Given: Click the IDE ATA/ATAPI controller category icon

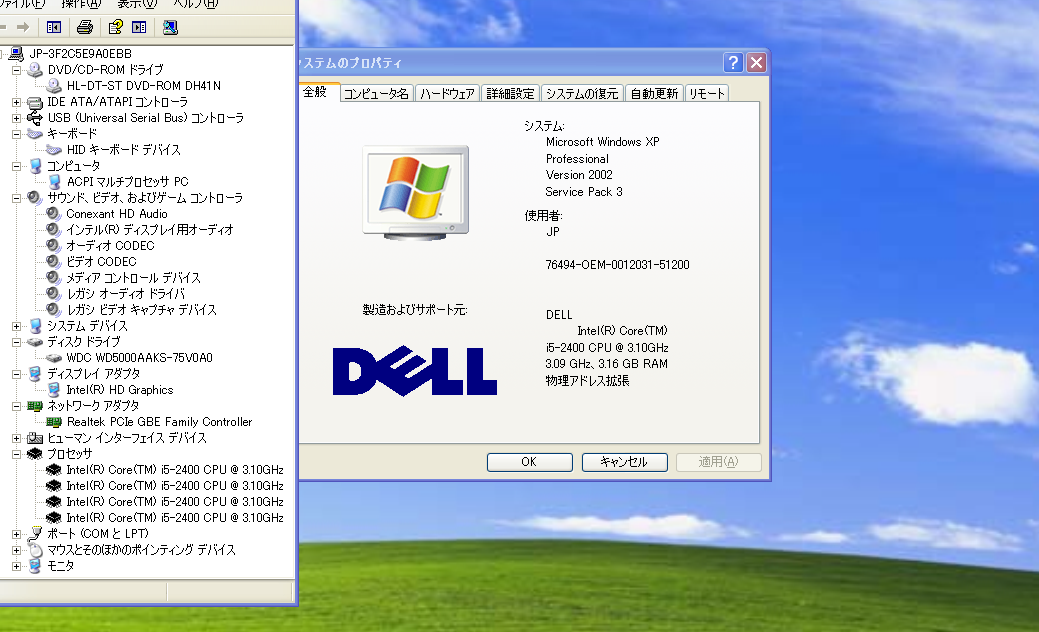Looking at the screenshot, I should click(34, 102).
